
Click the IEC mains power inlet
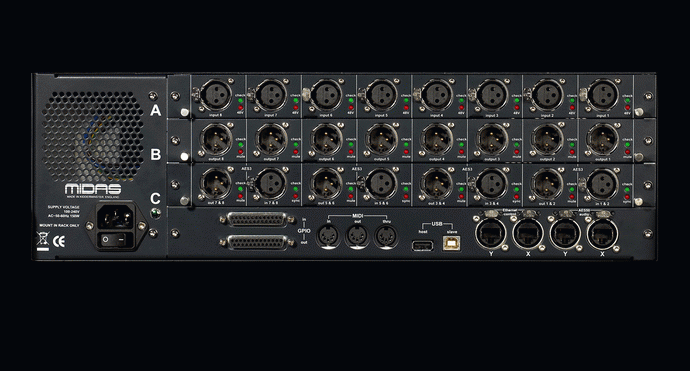coord(115,217)
